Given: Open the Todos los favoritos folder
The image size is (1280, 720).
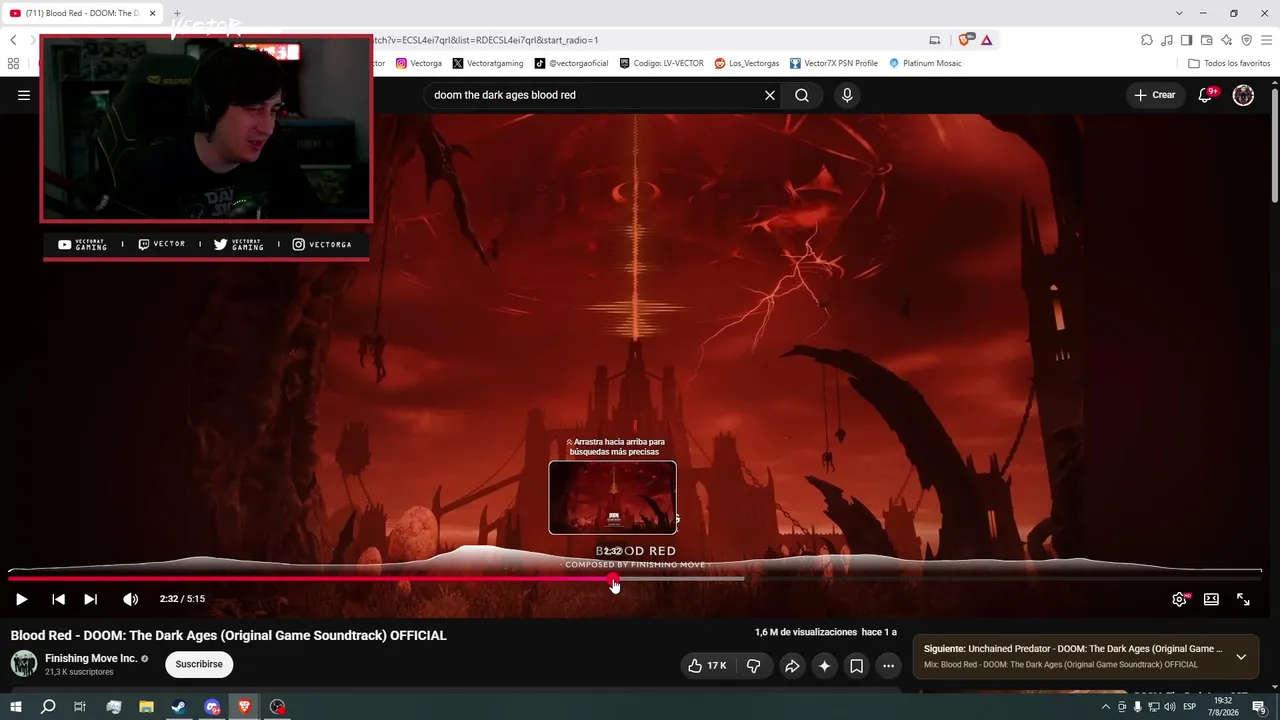Looking at the screenshot, I should tap(1229, 63).
